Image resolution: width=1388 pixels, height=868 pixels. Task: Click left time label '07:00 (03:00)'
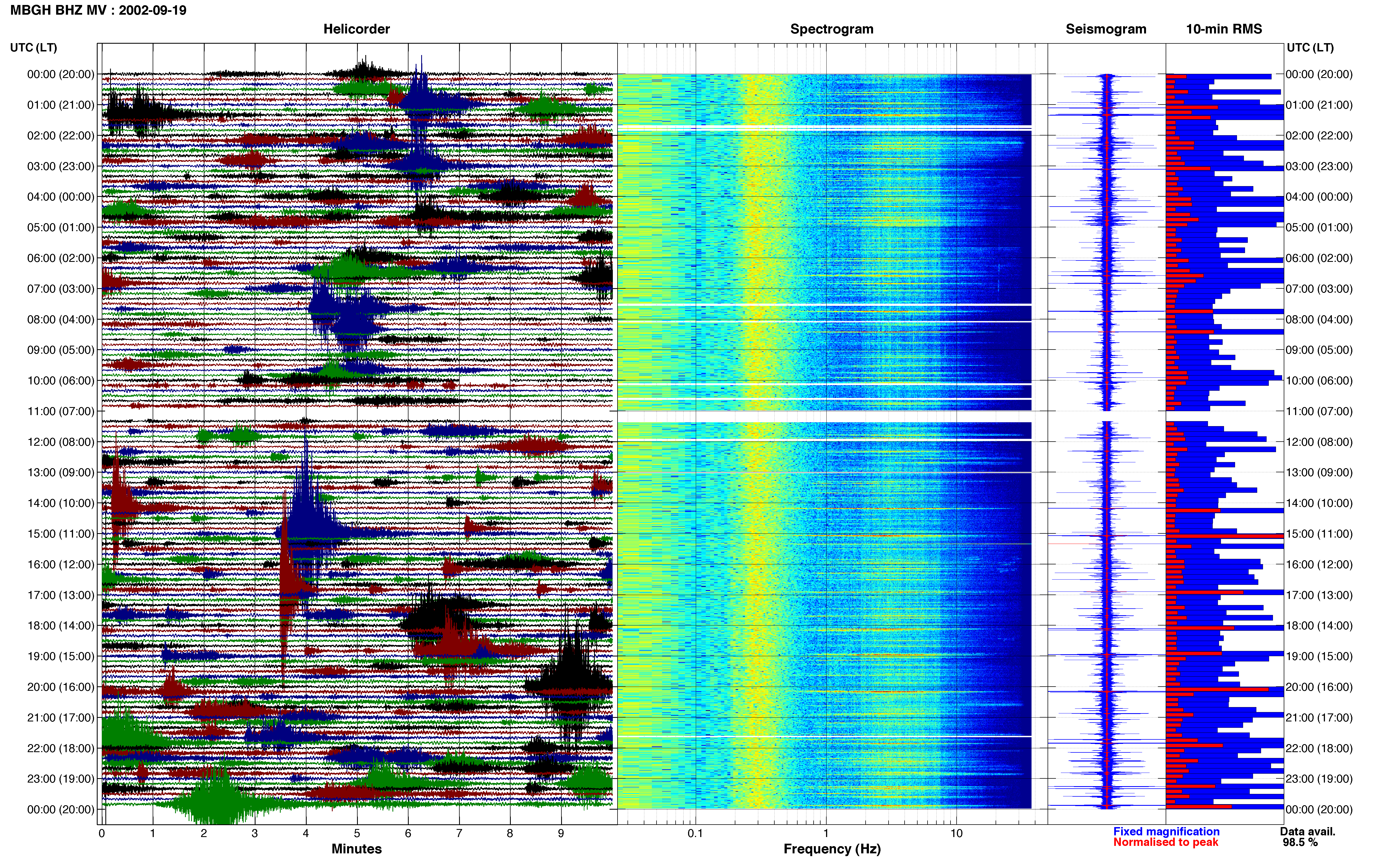point(61,289)
